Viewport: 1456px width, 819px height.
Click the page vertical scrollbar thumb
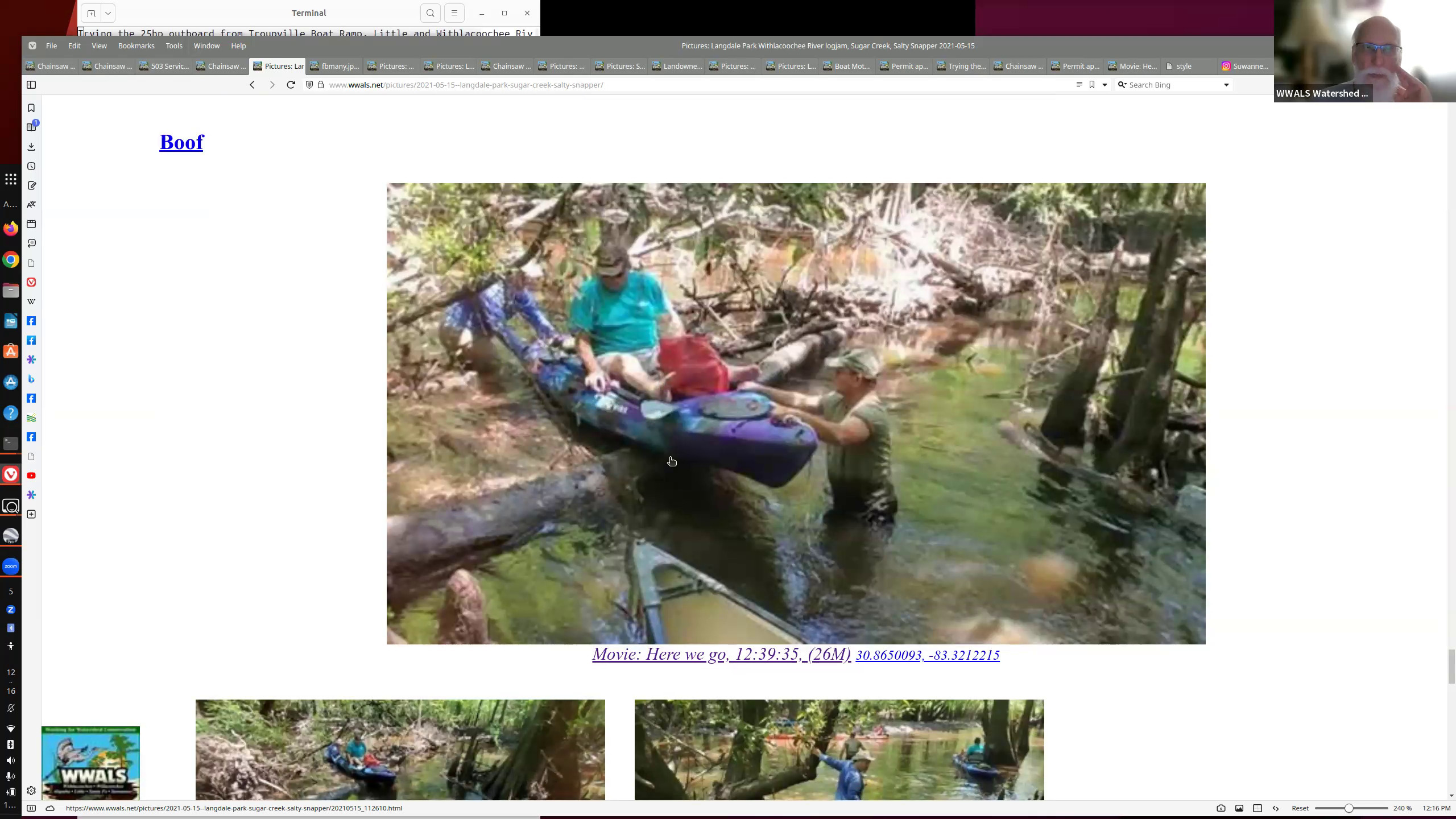click(x=1451, y=666)
